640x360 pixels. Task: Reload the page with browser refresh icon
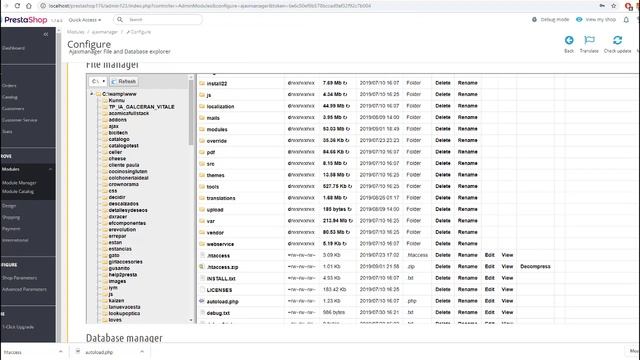pos(17,6)
